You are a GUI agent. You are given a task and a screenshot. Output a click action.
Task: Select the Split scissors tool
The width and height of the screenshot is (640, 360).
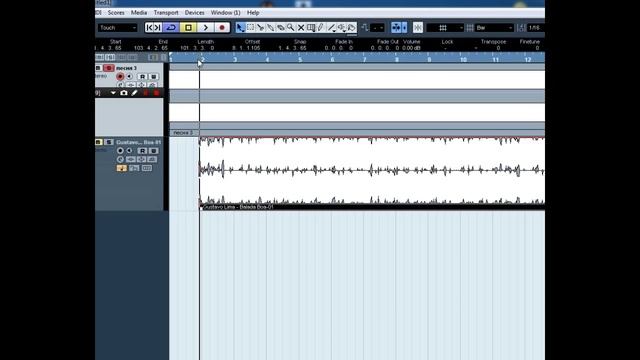tap(260, 28)
